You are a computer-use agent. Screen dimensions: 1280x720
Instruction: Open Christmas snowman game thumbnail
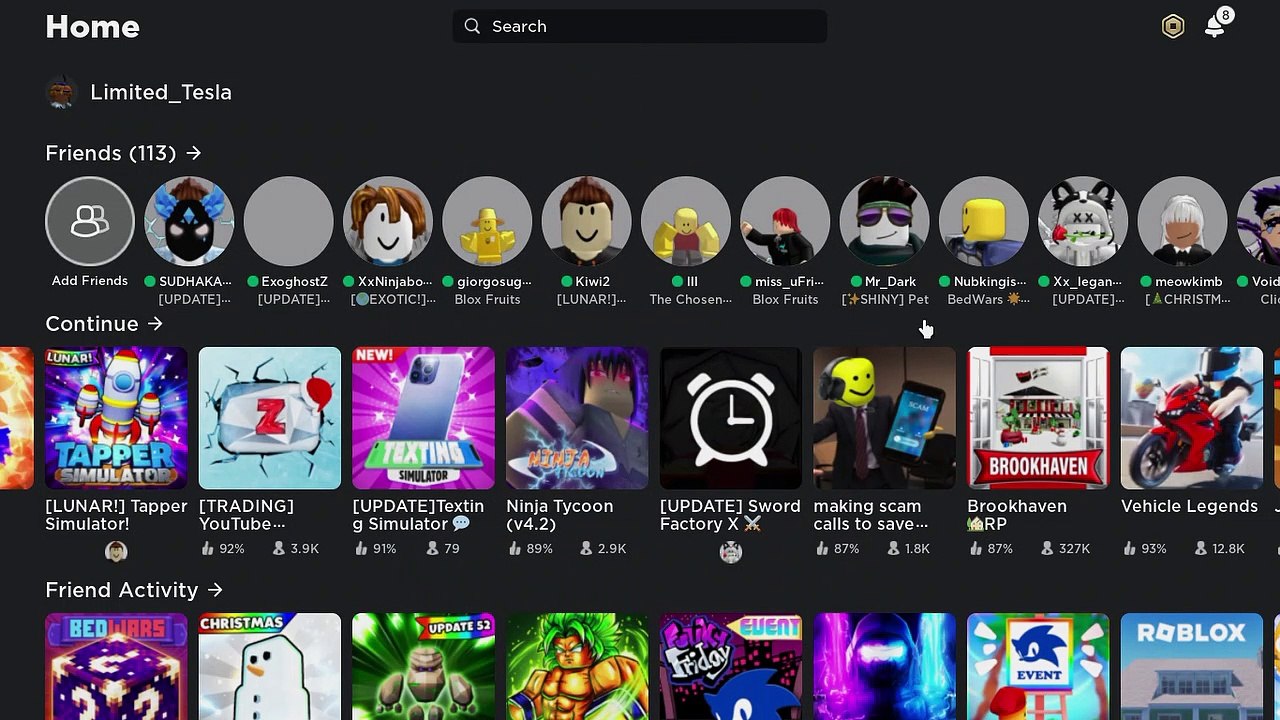click(270, 667)
